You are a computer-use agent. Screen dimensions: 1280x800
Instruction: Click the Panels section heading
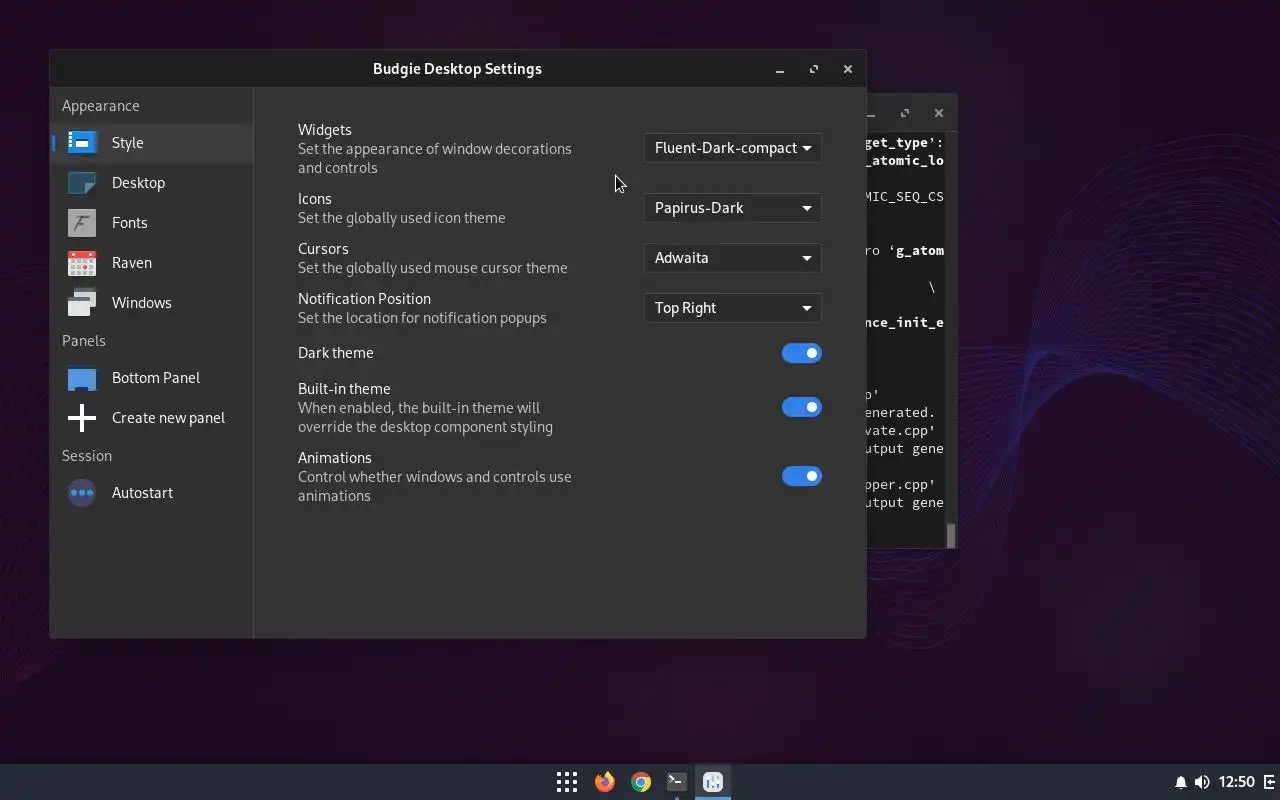click(x=84, y=341)
